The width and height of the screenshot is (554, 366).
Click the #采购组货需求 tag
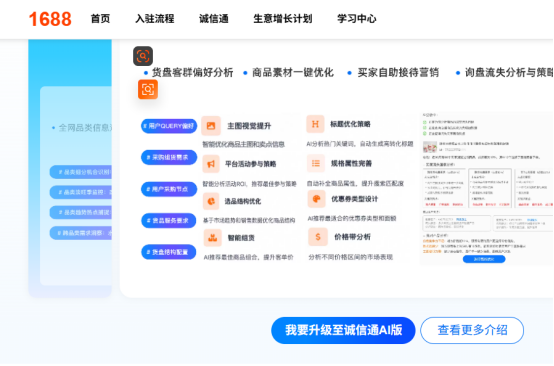tap(169, 157)
